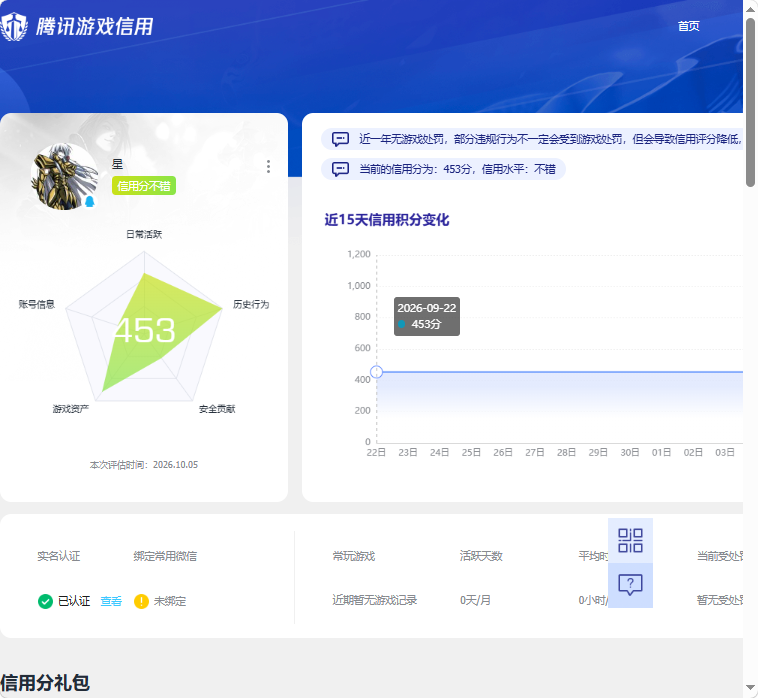Click the 453 score in radar chart
This screenshot has height=698, width=758.
coord(144,331)
